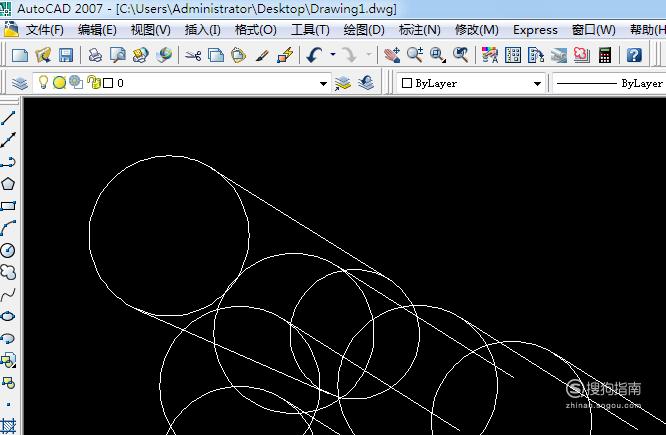This screenshot has width=666, height=435.
Task: Select the Revision Cloud tool
Action: point(8,272)
